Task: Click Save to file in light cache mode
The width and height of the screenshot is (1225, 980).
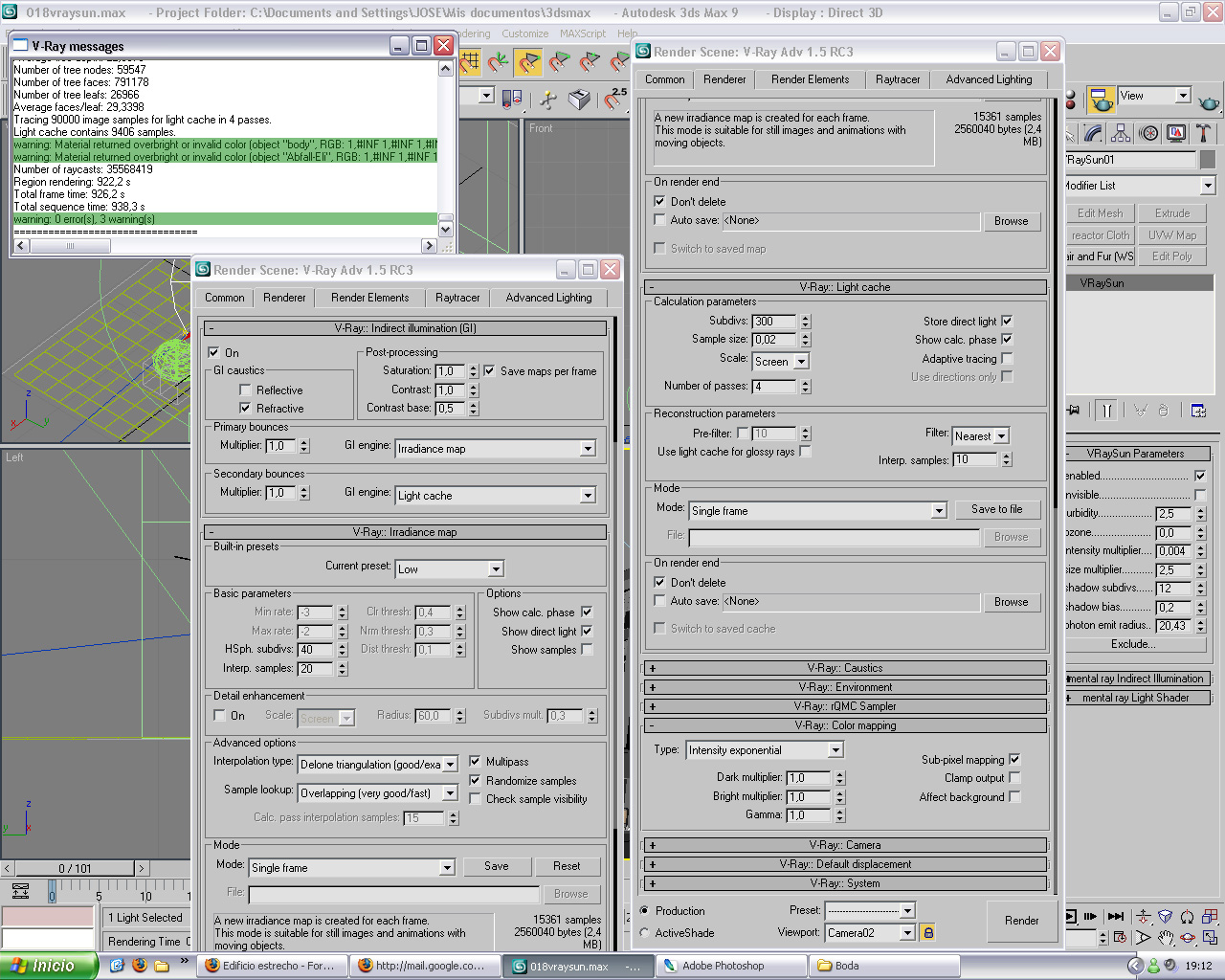Action: [x=996, y=509]
